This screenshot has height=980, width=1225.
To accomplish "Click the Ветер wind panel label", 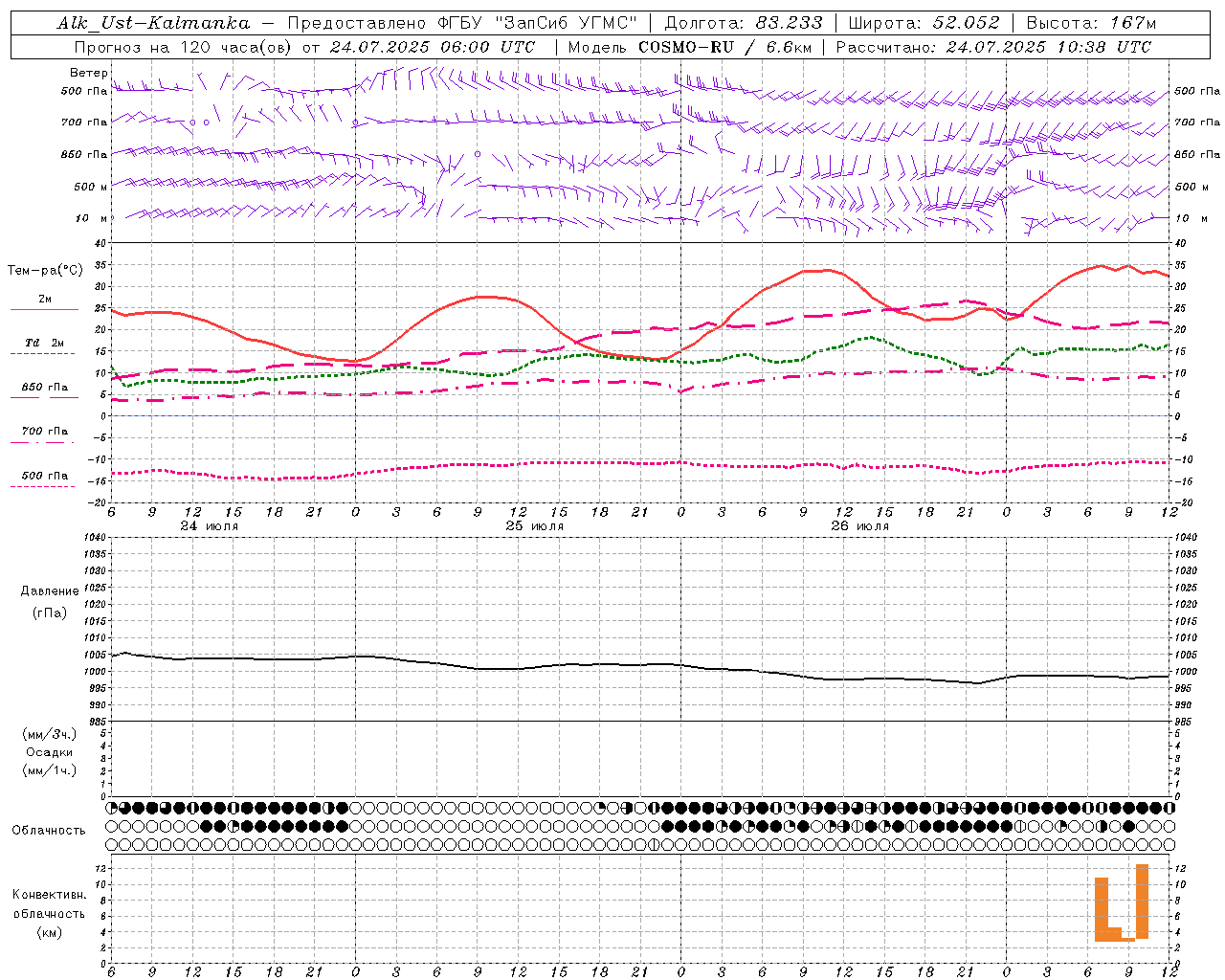I will [89, 73].
